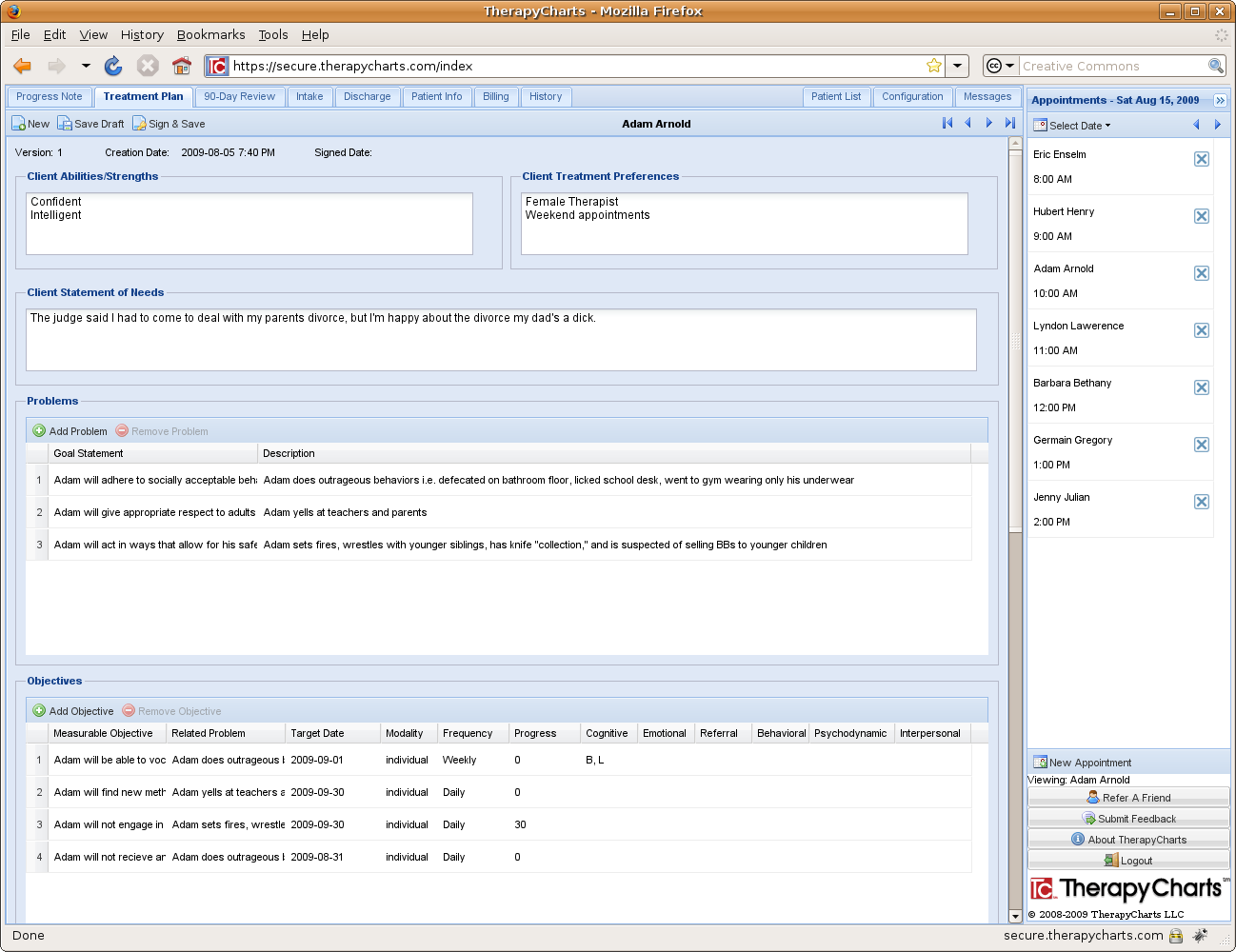Collapse the Appointments panel with double arrow
This screenshot has width=1236, height=952.
pyautogui.click(x=1220, y=100)
